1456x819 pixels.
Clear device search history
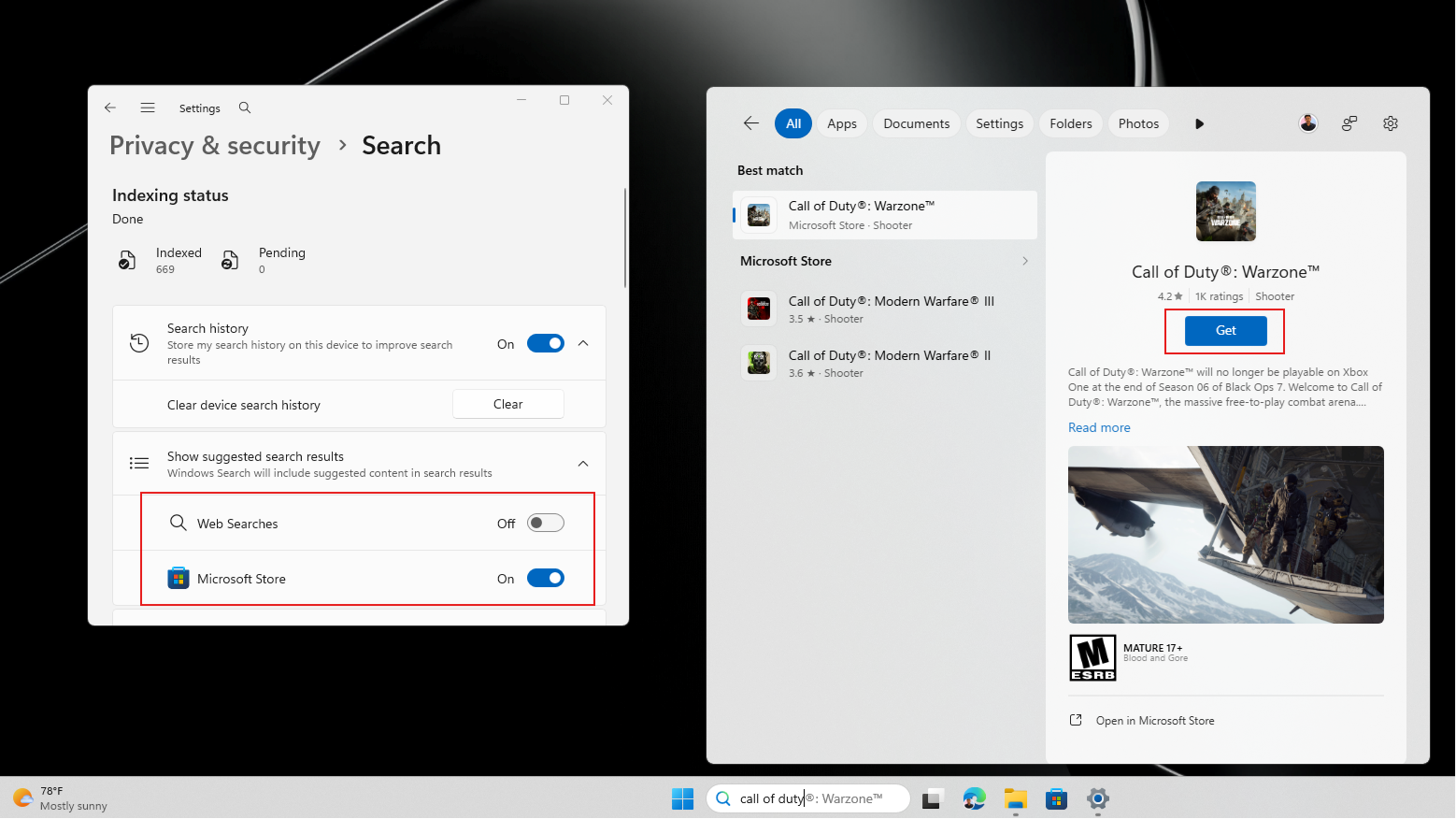tap(508, 404)
